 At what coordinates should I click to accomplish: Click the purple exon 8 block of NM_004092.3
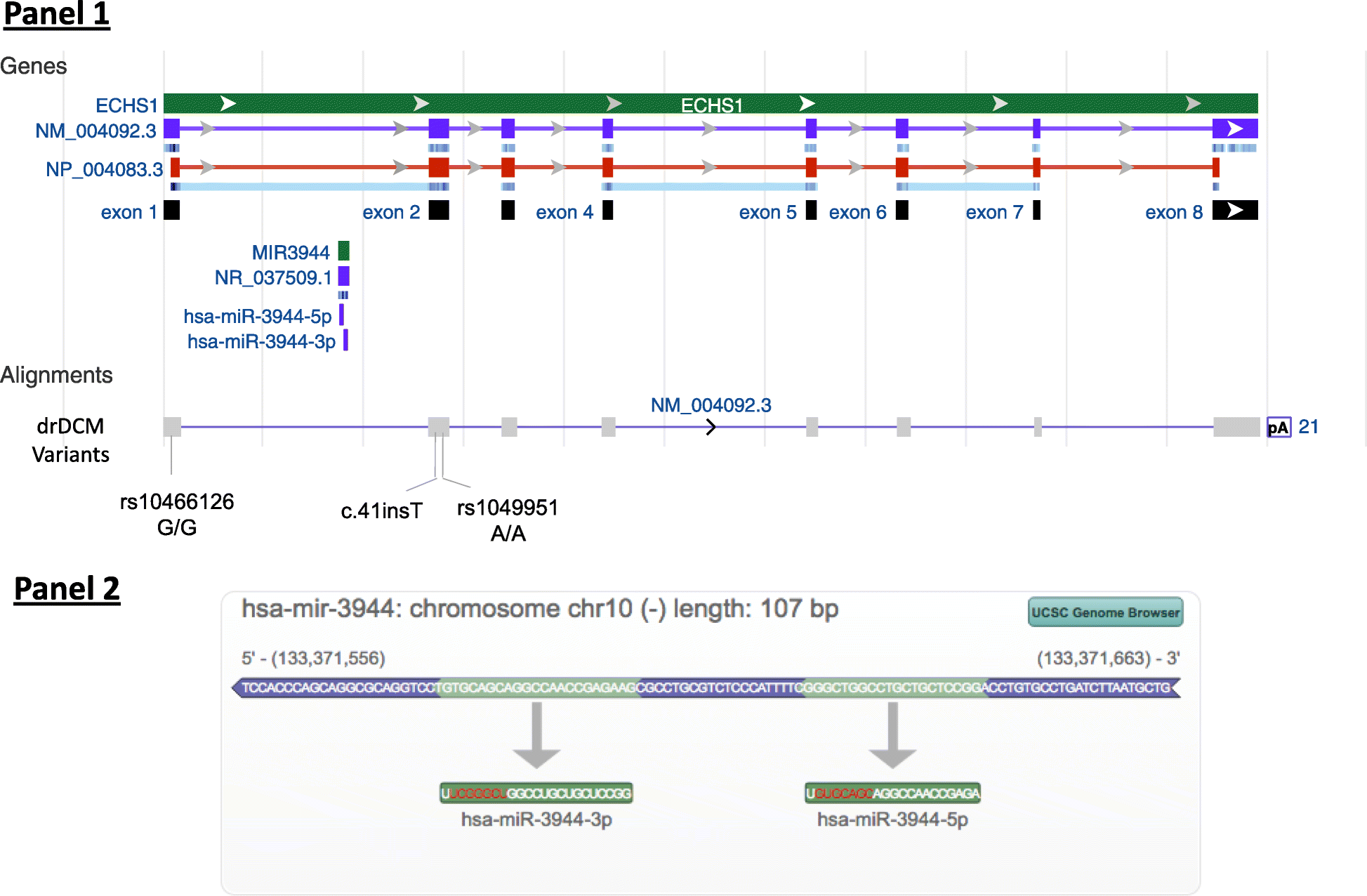pos(1235,129)
